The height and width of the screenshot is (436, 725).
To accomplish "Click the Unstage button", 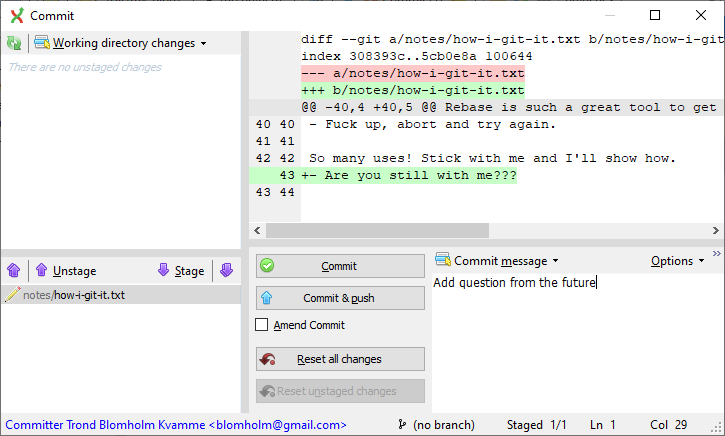I will click(x=66, y=270).
